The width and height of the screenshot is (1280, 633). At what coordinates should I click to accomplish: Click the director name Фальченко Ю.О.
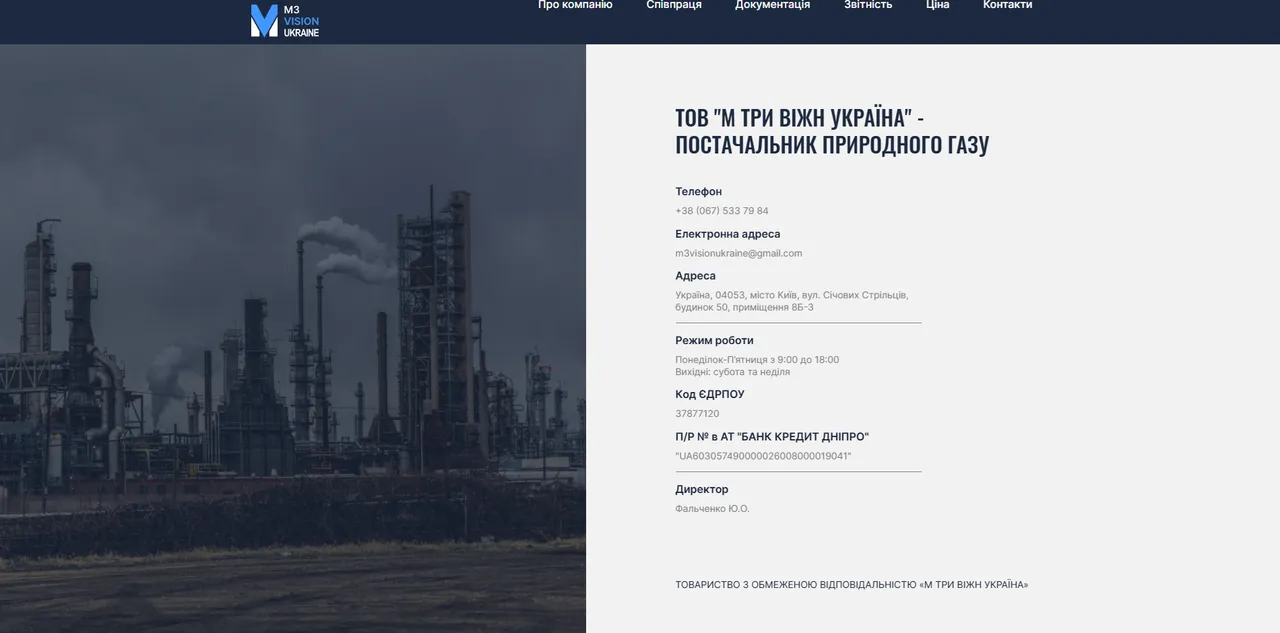pyautogui.click(x=712, y=509)
